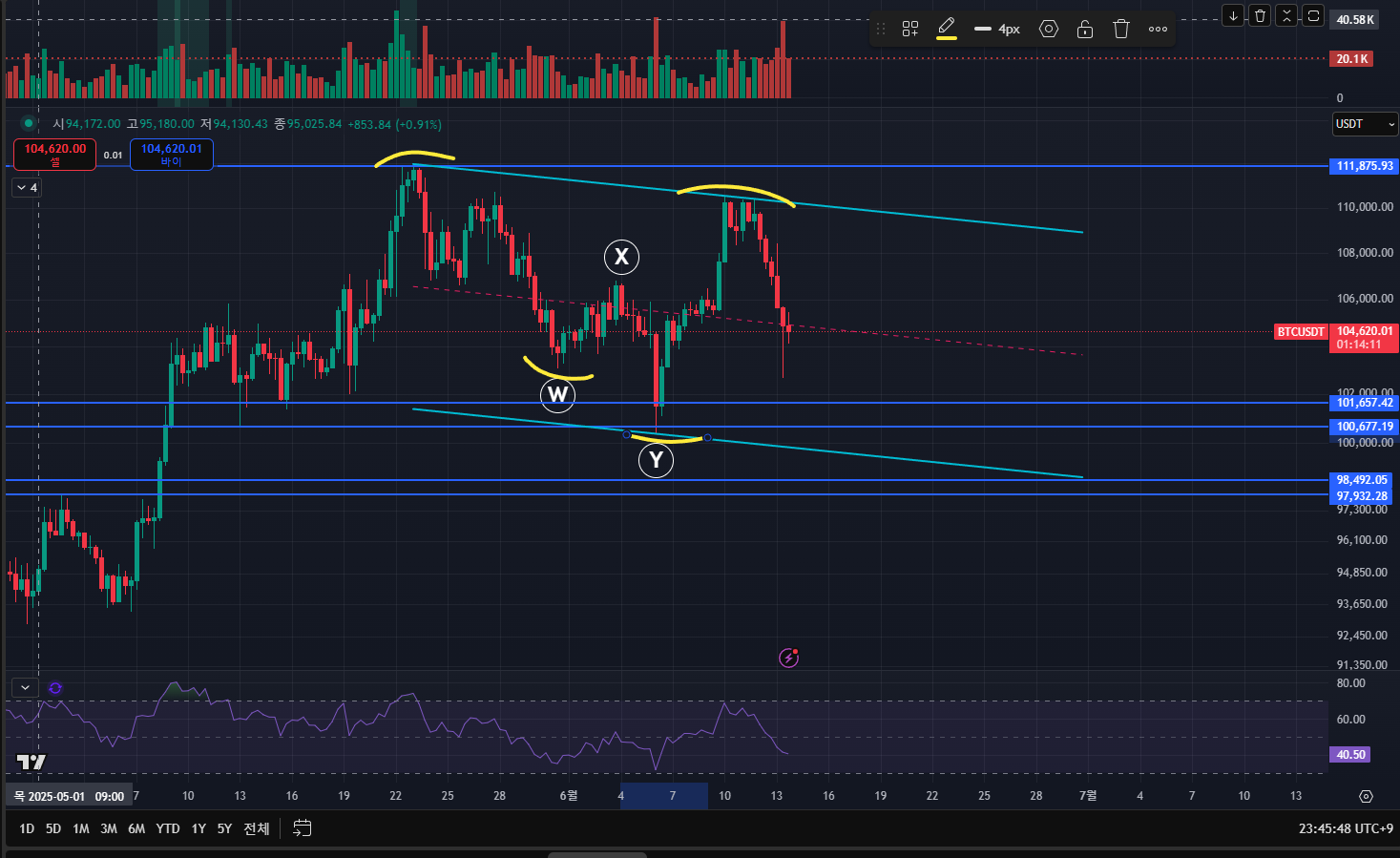The image size is (1400, 858).
Task: Set the range to 3M
Action: coord(109,828)
